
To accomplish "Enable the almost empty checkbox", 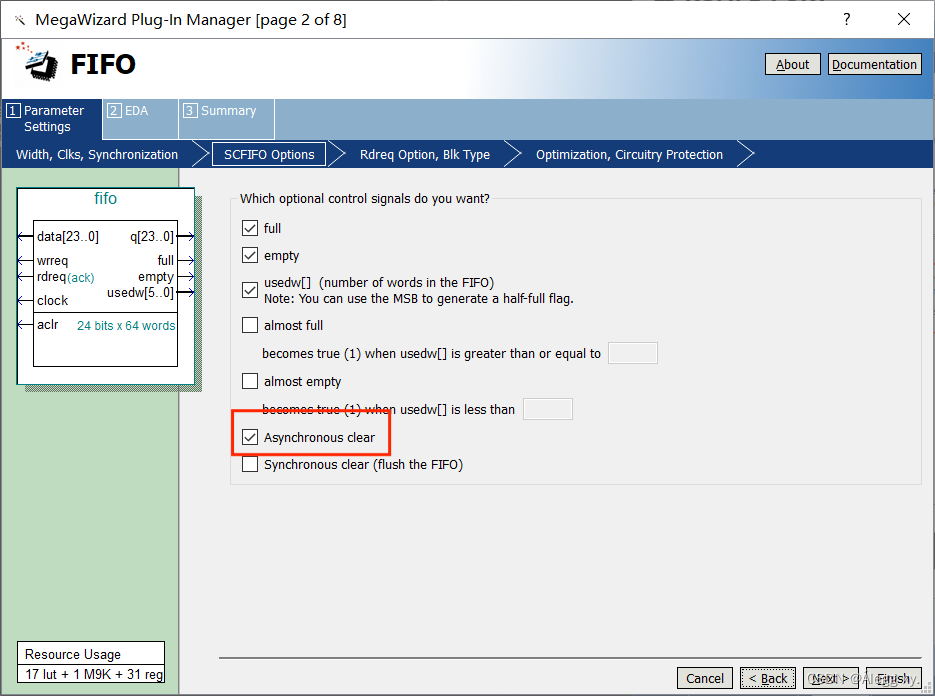I will point(250,381).
